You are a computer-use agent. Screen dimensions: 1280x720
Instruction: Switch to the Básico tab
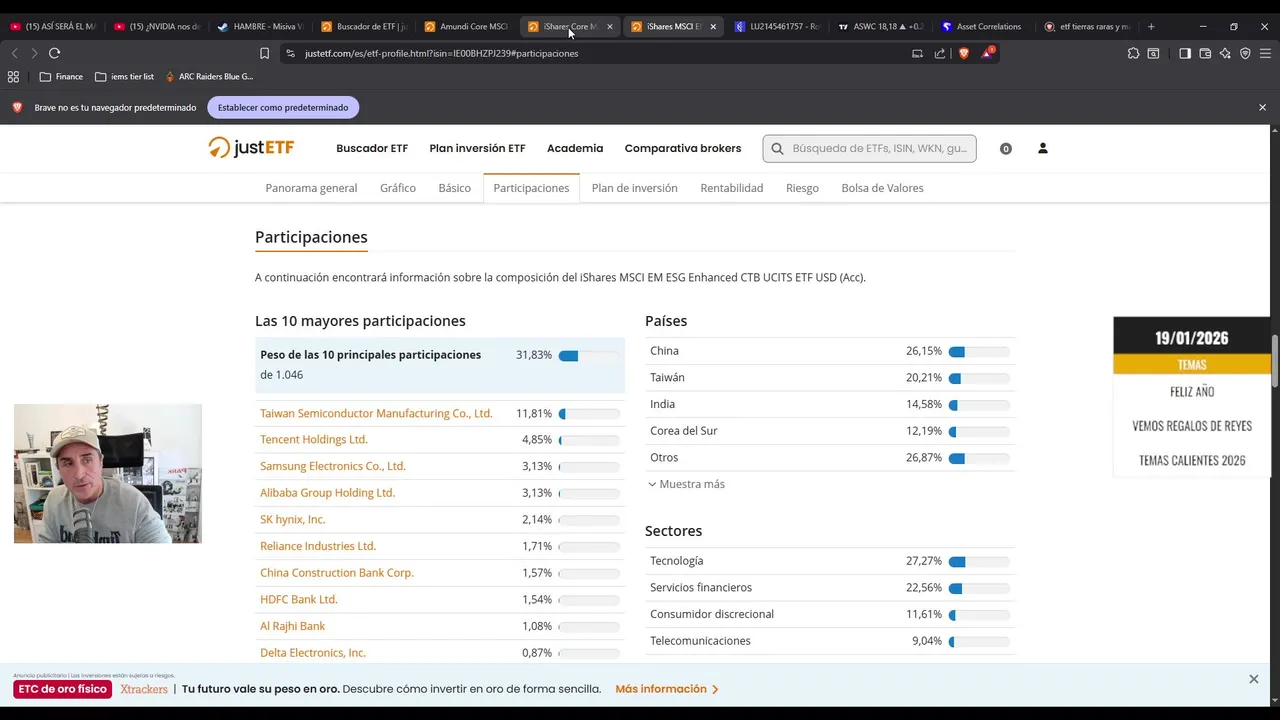[x=454, y=188]
